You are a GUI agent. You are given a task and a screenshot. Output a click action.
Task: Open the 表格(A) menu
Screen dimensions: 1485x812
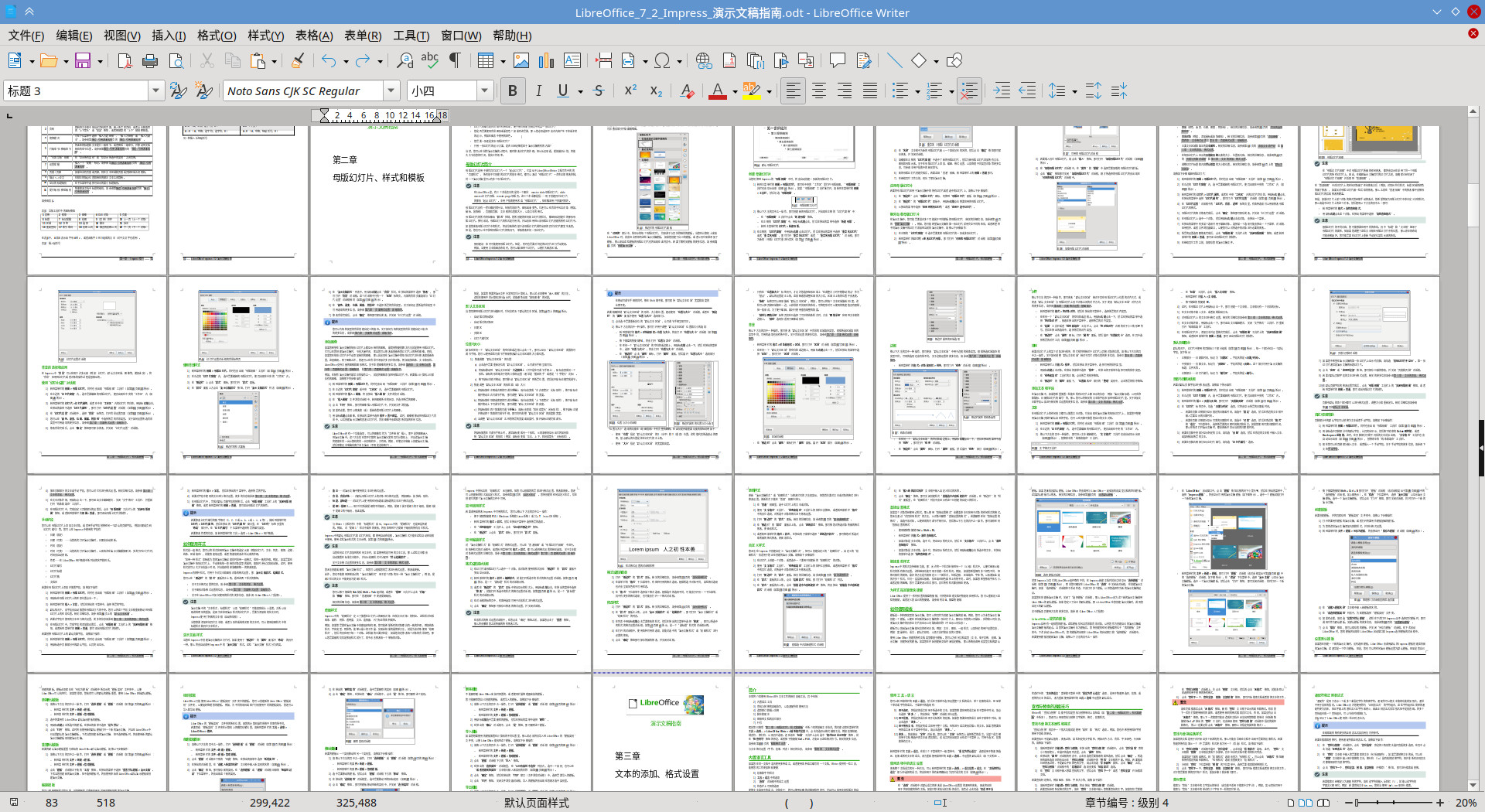(314, 36)
